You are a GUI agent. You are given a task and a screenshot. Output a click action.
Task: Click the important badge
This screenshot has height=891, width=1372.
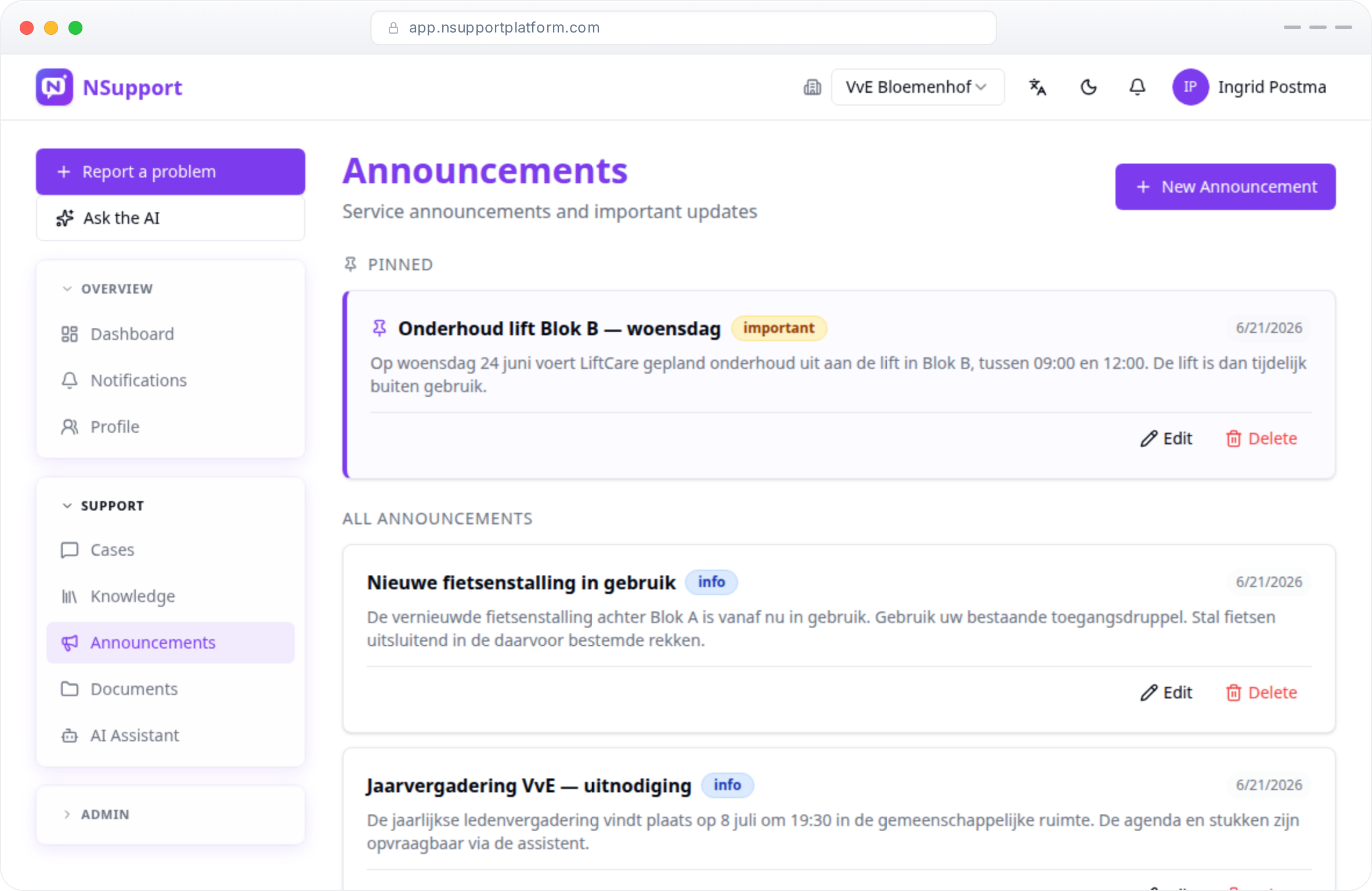click(x=779, y=328)
